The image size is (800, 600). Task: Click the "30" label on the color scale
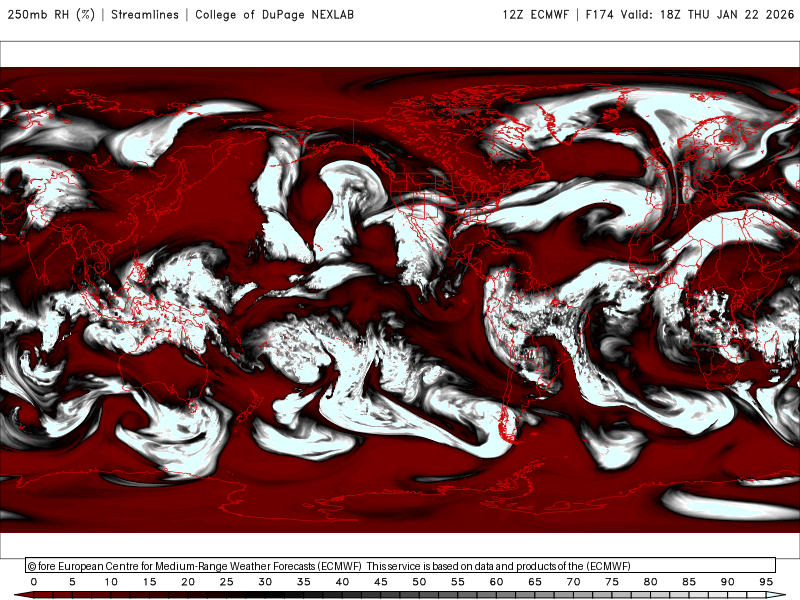(265, 582)
